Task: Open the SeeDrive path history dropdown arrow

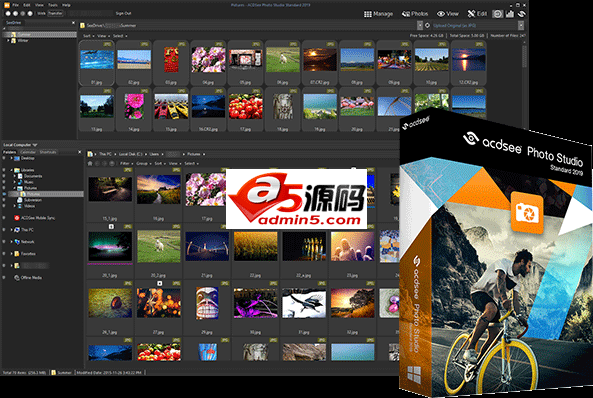Action: (x=420, y=25)
